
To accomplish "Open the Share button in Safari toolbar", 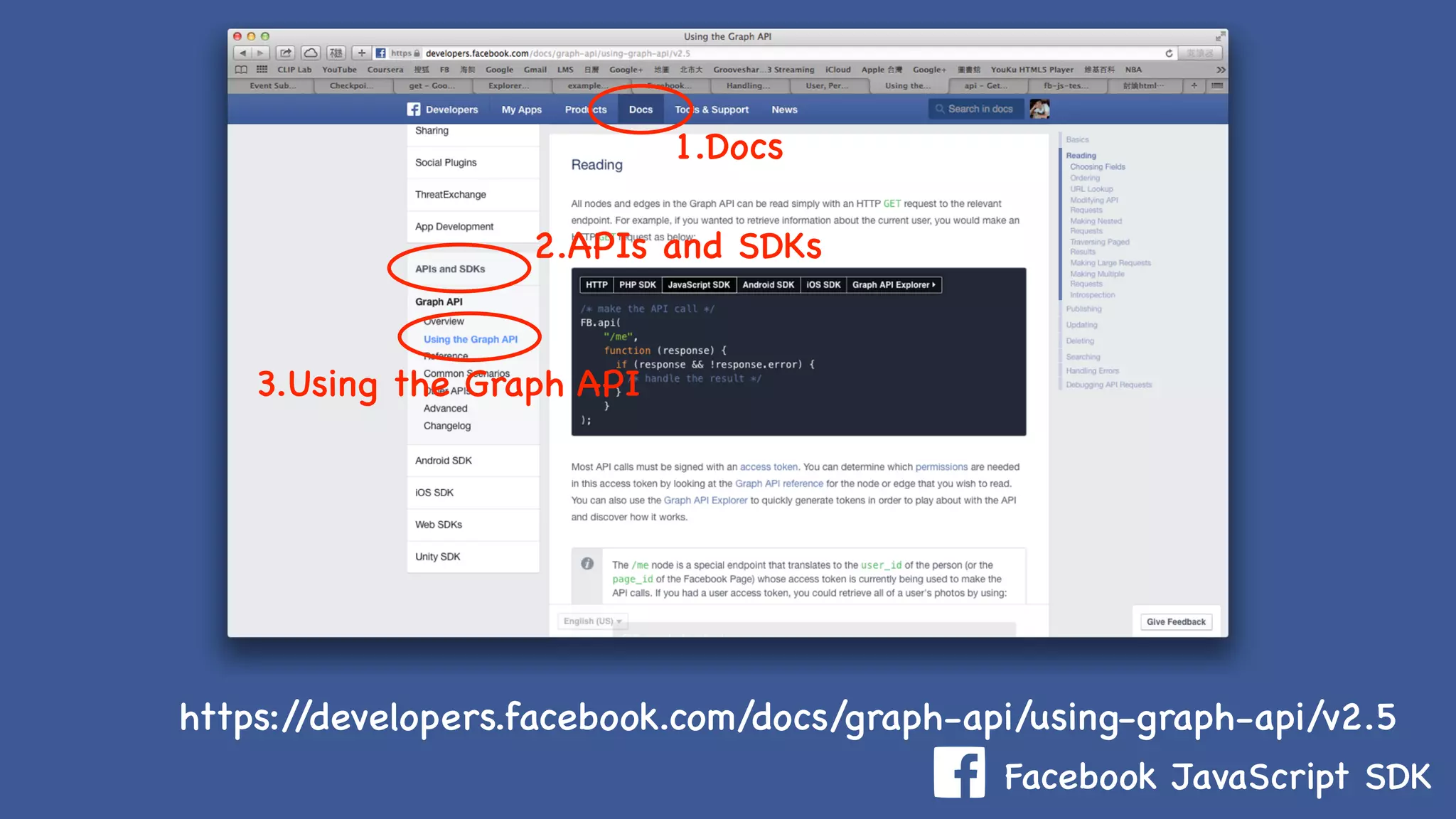I will pos(286,53).
